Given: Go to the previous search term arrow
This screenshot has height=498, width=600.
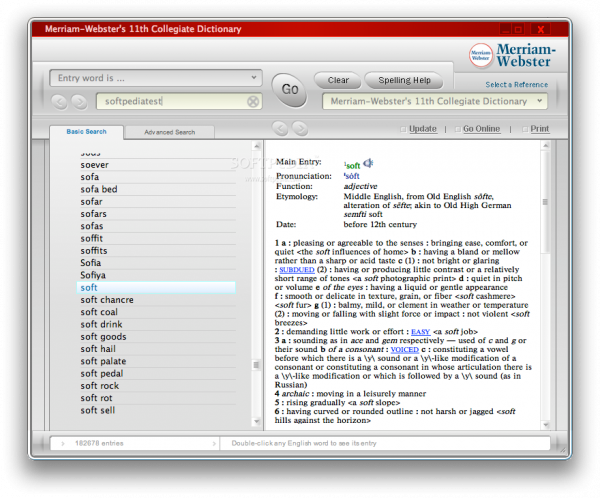Looking at the screenshot, I should [59, 102].
